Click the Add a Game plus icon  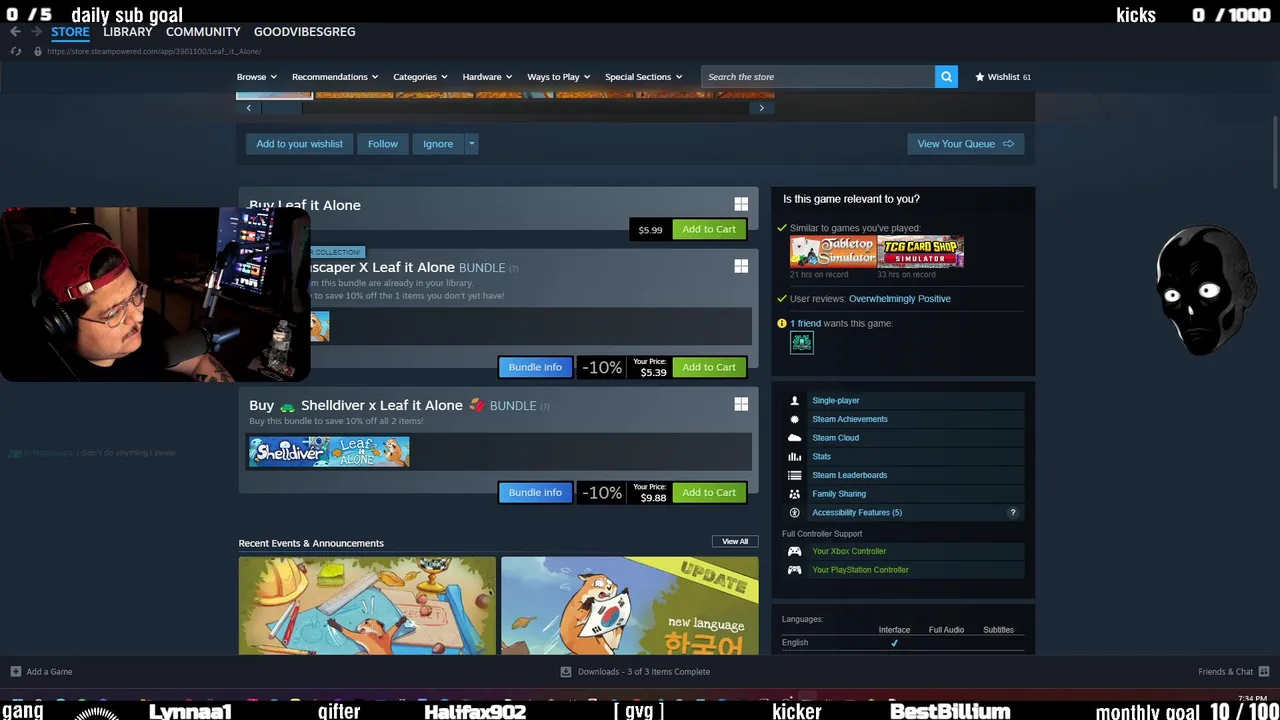point(15,672)
